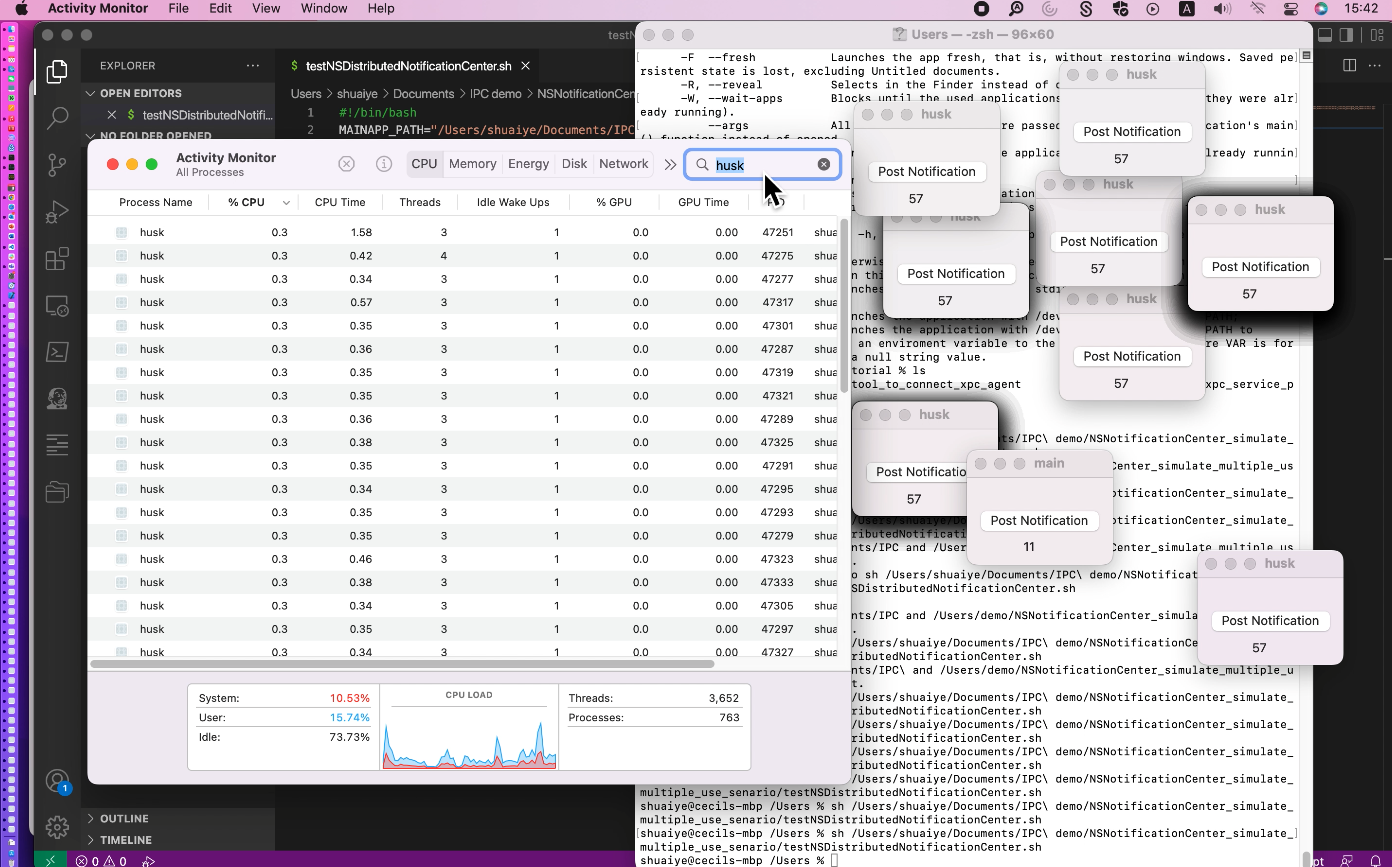Click the VS Code notifications bell

pos(1376,860)
